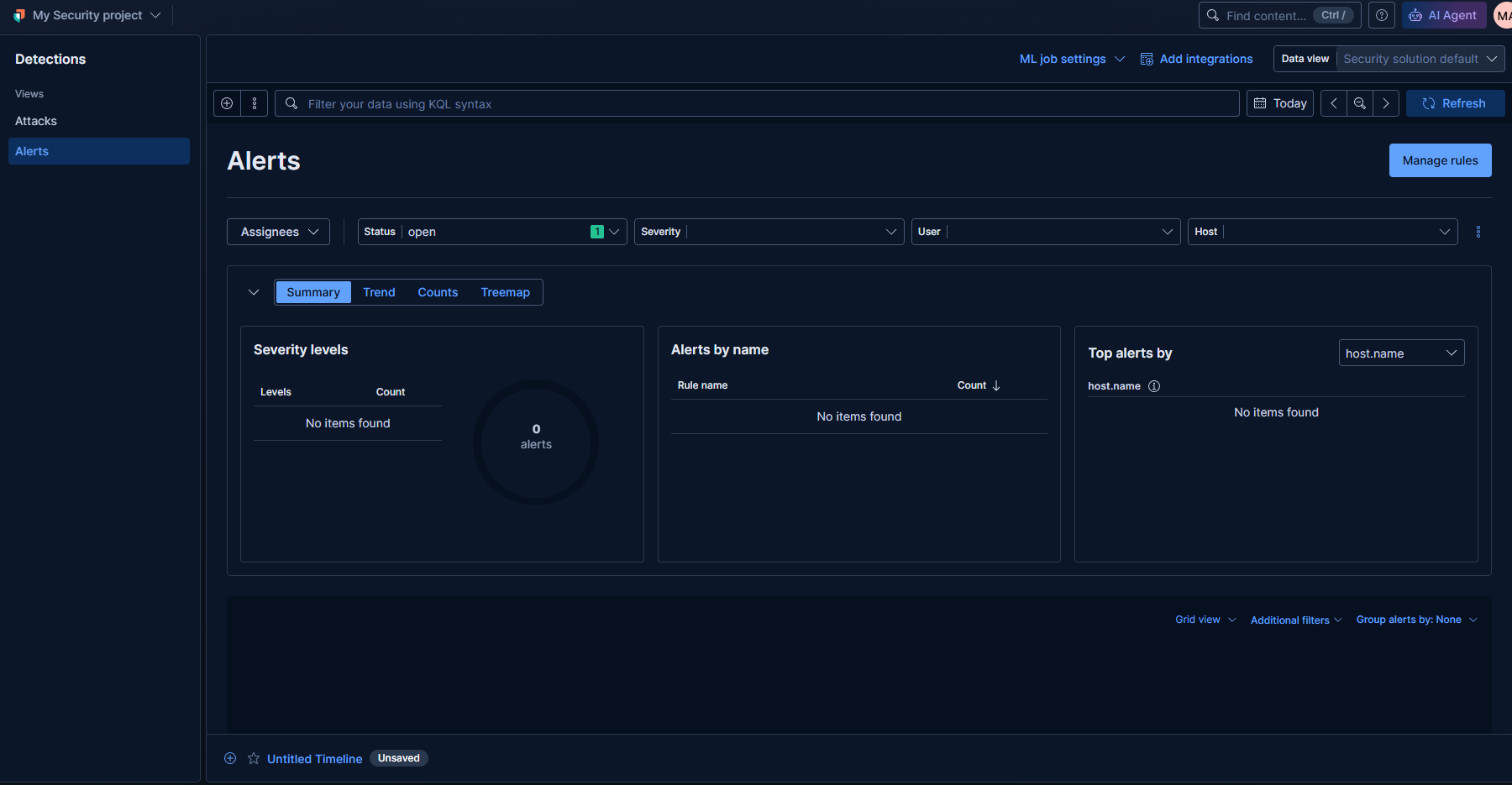This screenshot has height=785, width=1512.
Task: Click the Rule name column header
Action: point(703,385)
